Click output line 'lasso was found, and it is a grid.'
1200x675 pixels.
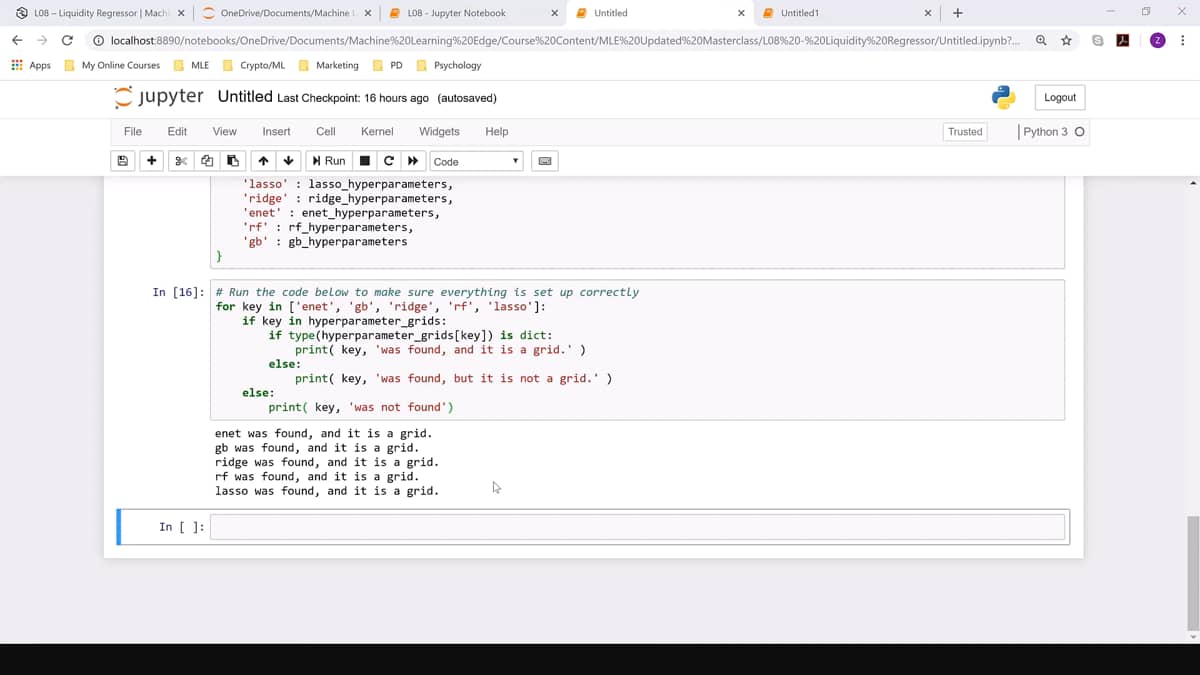pyautogui.click(x=326, y=491)
